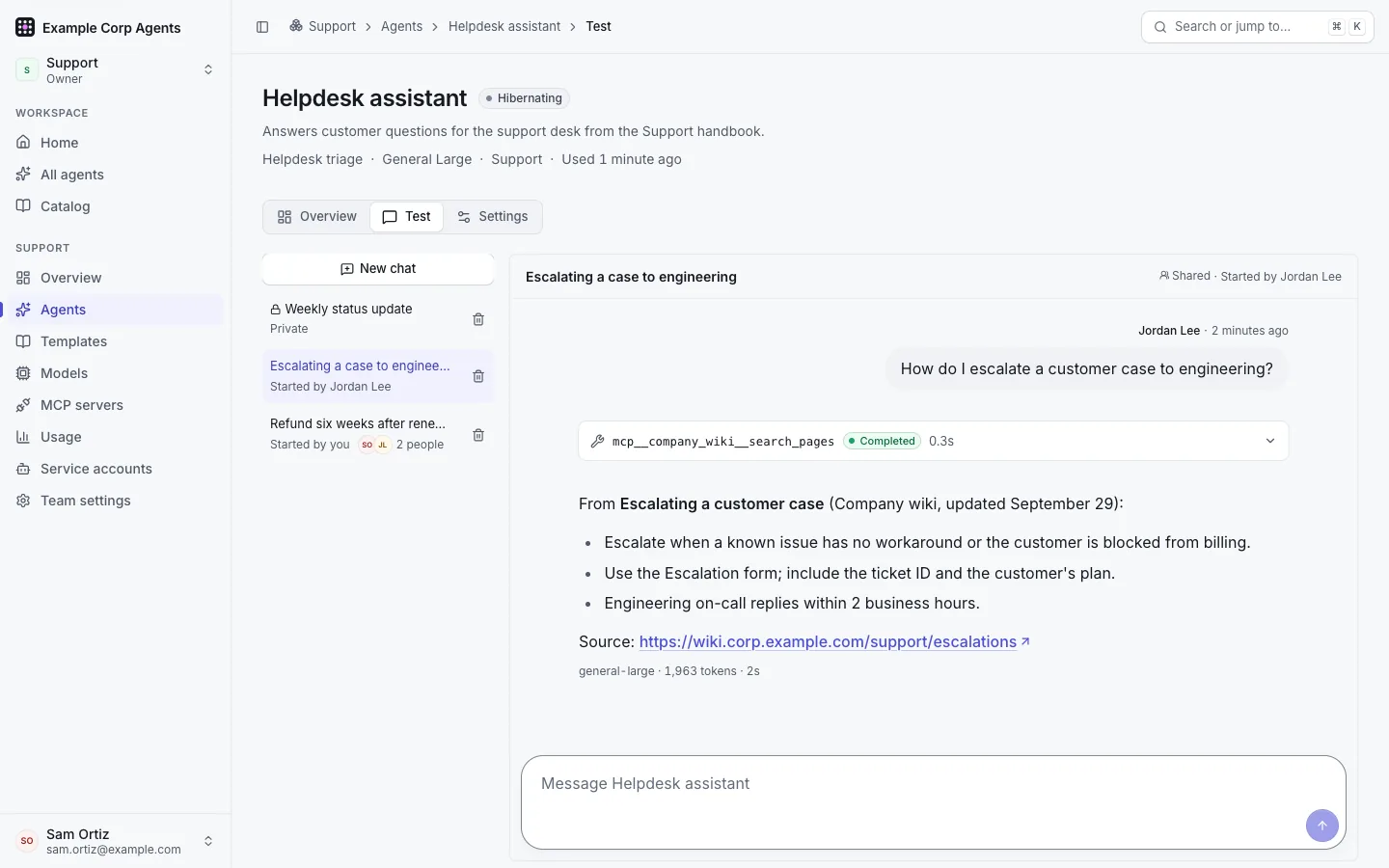1389x868 pixels.
Task: Open the Sam Ortiz account menu
Action: pyautogui.click(x=116, y=841)
